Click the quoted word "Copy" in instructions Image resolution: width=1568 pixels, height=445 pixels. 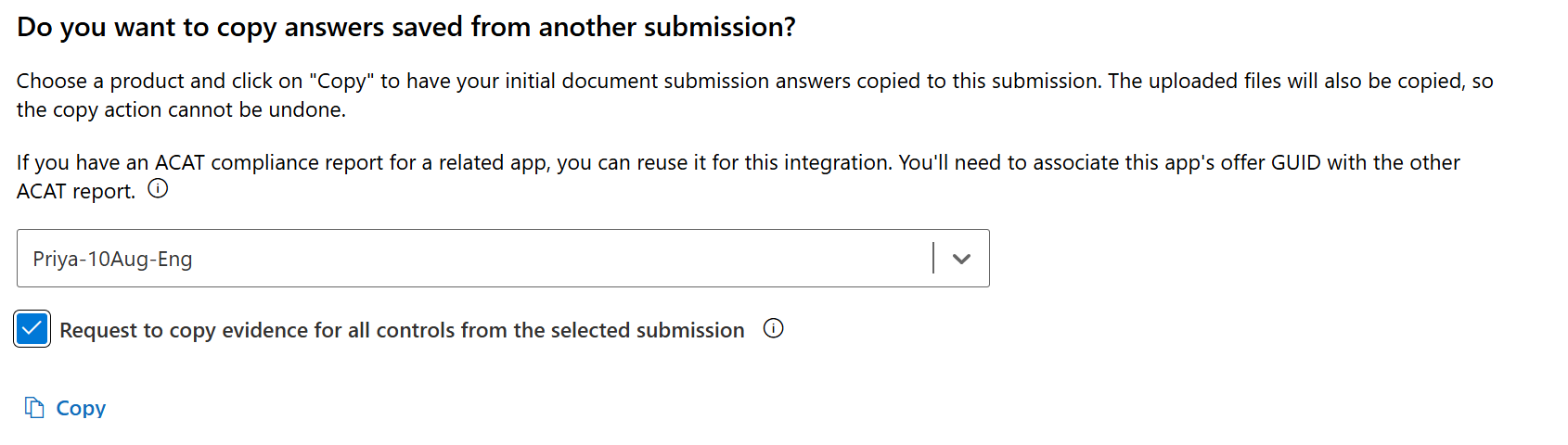pyautogui.click(x=341, y=82)
